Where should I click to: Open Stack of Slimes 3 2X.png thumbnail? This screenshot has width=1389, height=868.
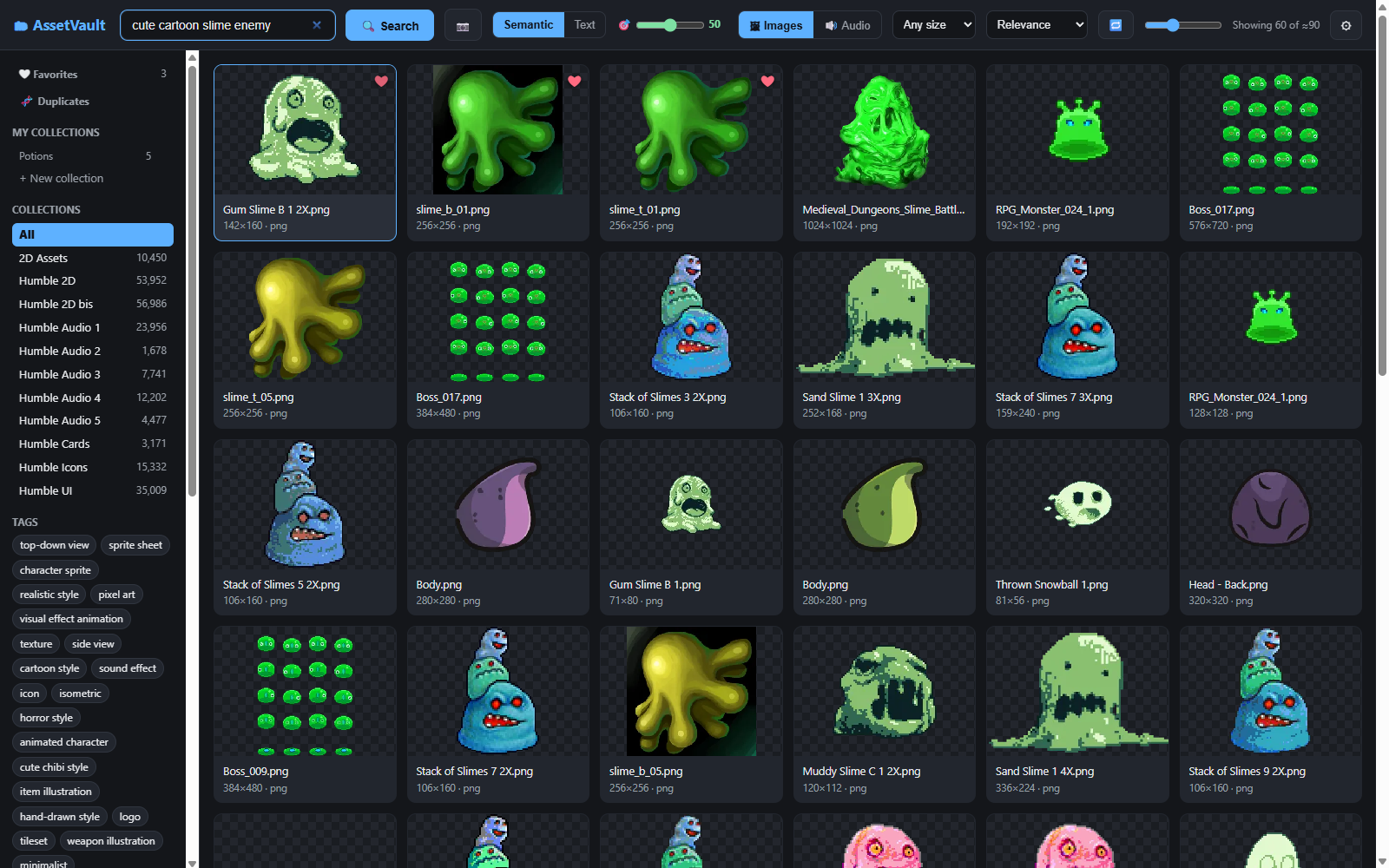[691, 317]
